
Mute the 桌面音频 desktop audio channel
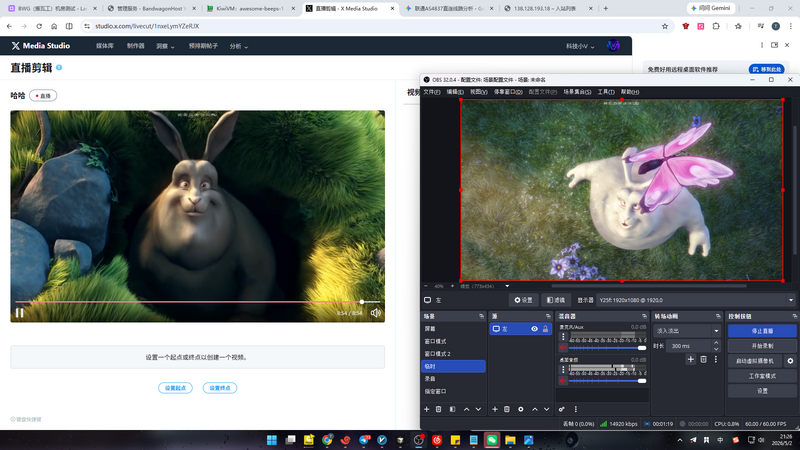click(x=563, y=381)
